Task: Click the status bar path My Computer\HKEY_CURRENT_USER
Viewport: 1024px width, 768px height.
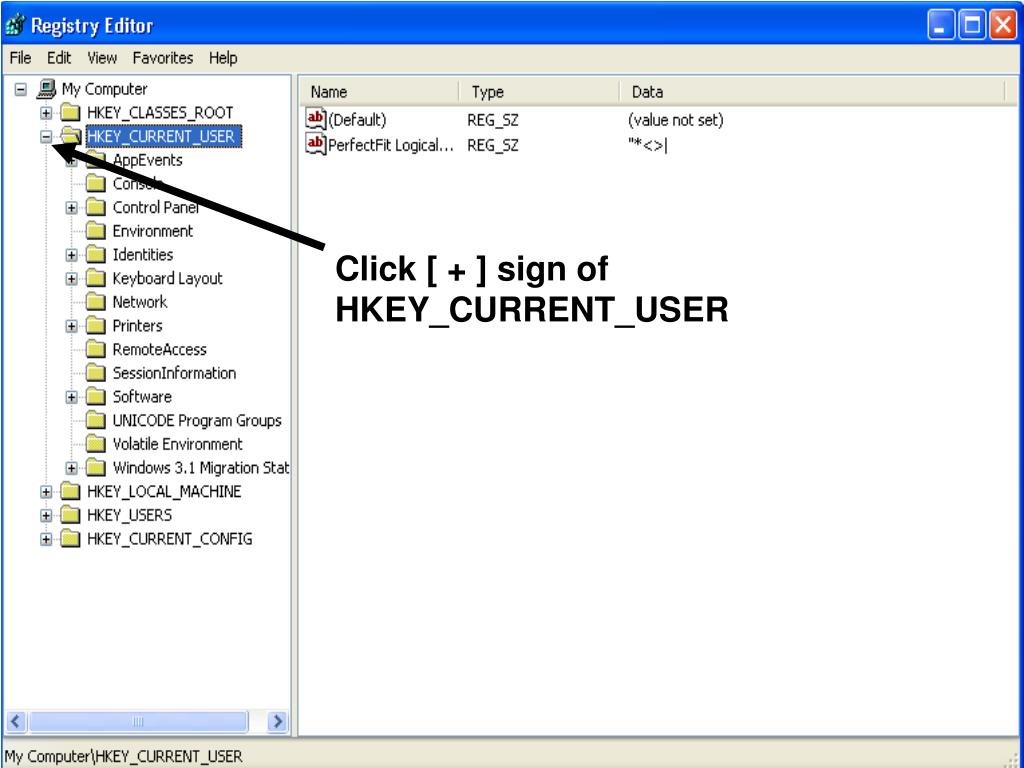Action: (123, 757)
